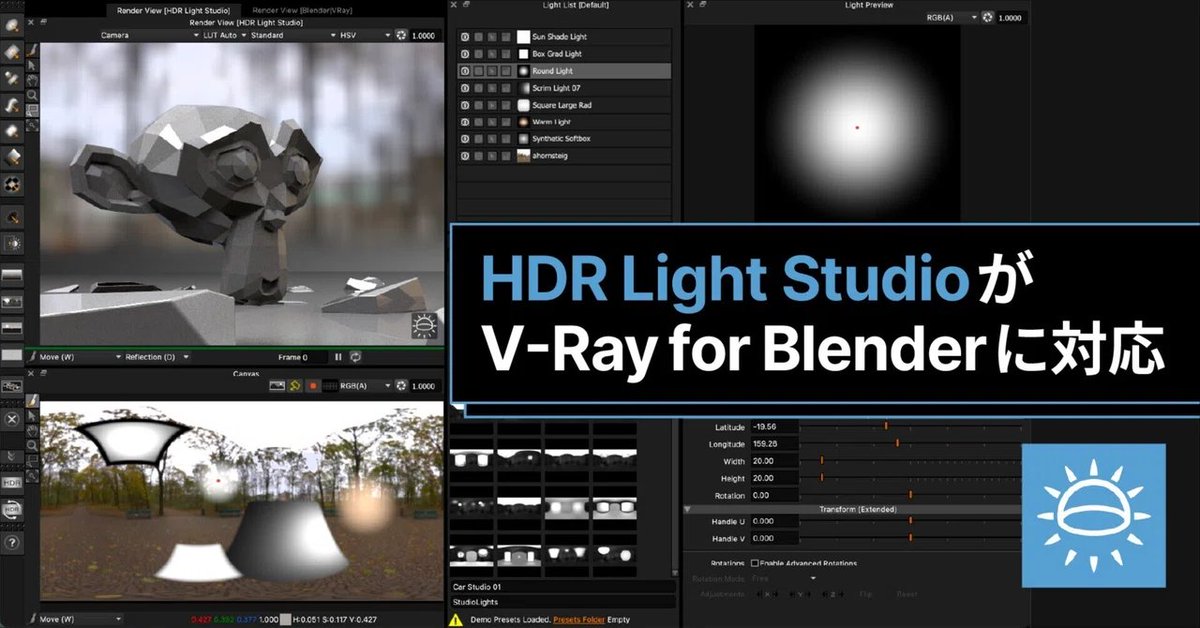The width and height of the screenshot is (1200, 628).
Task: Open the LUT Auto dropdown
Action: pos(225,35)
